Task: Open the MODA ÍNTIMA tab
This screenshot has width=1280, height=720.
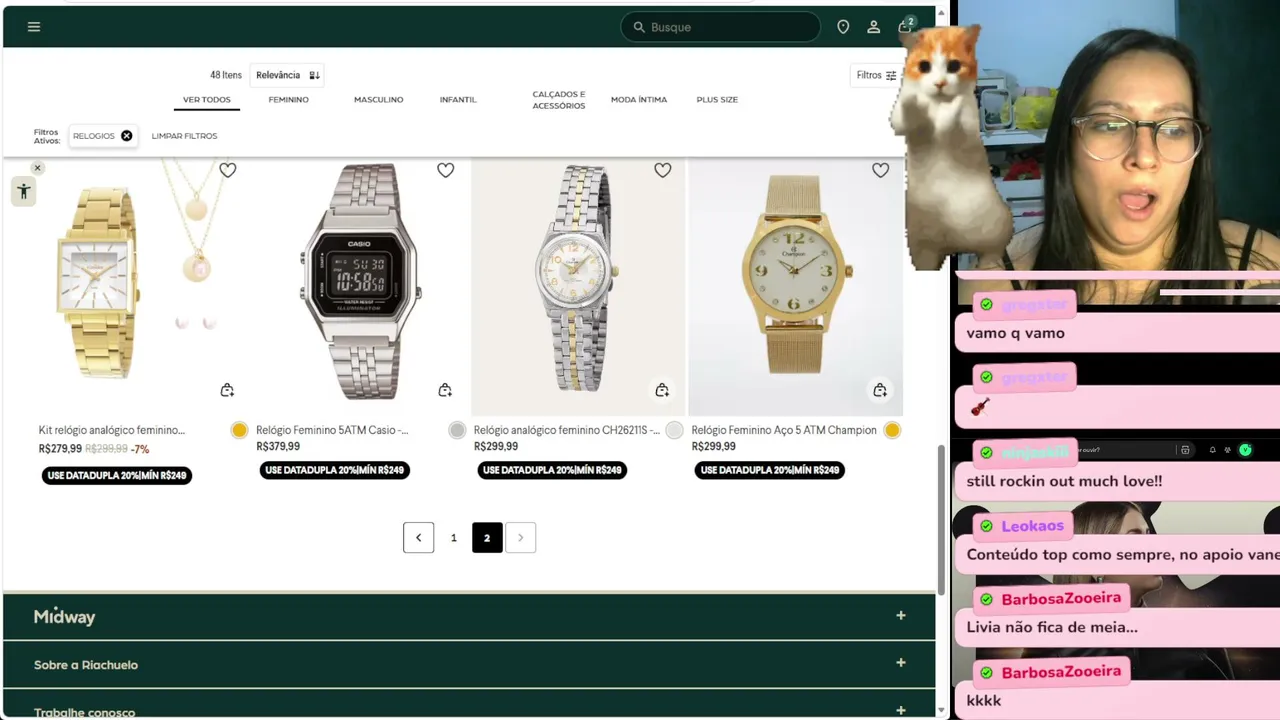Action: pos(639,100)
